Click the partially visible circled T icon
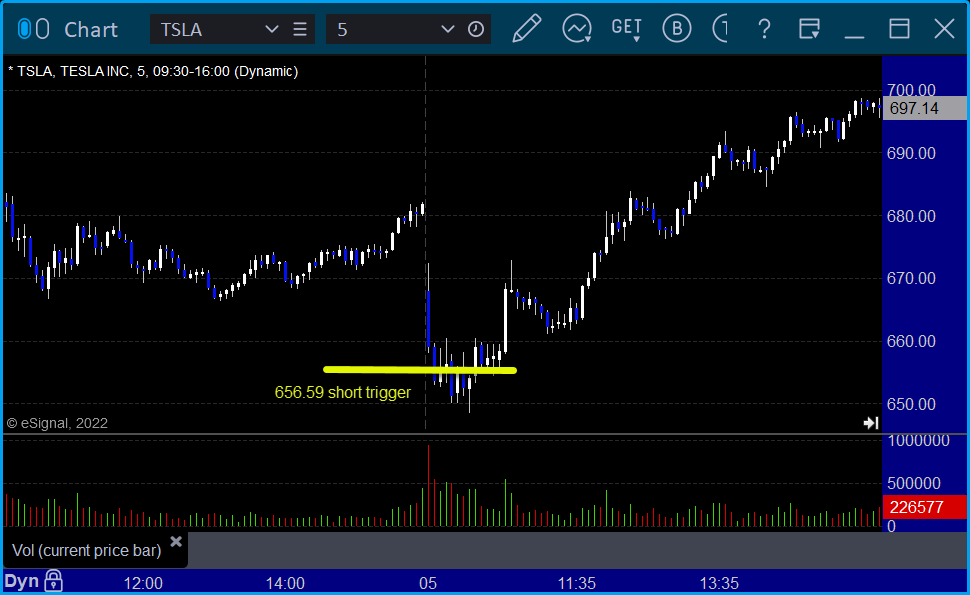 719,28
